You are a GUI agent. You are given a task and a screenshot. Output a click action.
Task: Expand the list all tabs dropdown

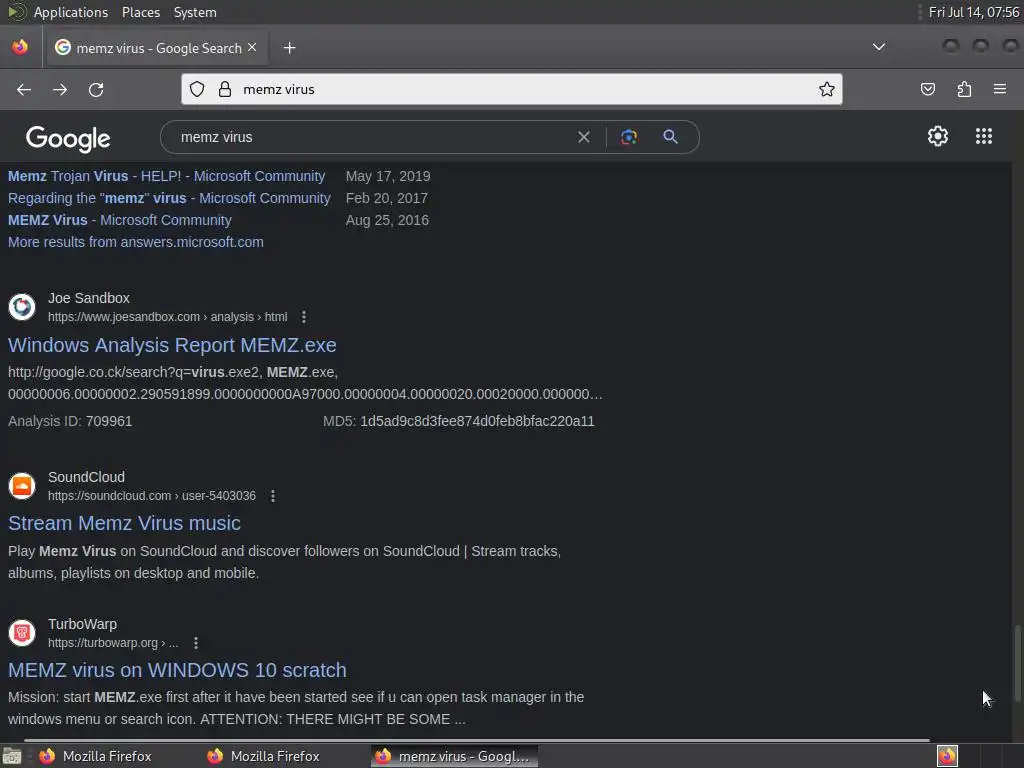point(879,47)
